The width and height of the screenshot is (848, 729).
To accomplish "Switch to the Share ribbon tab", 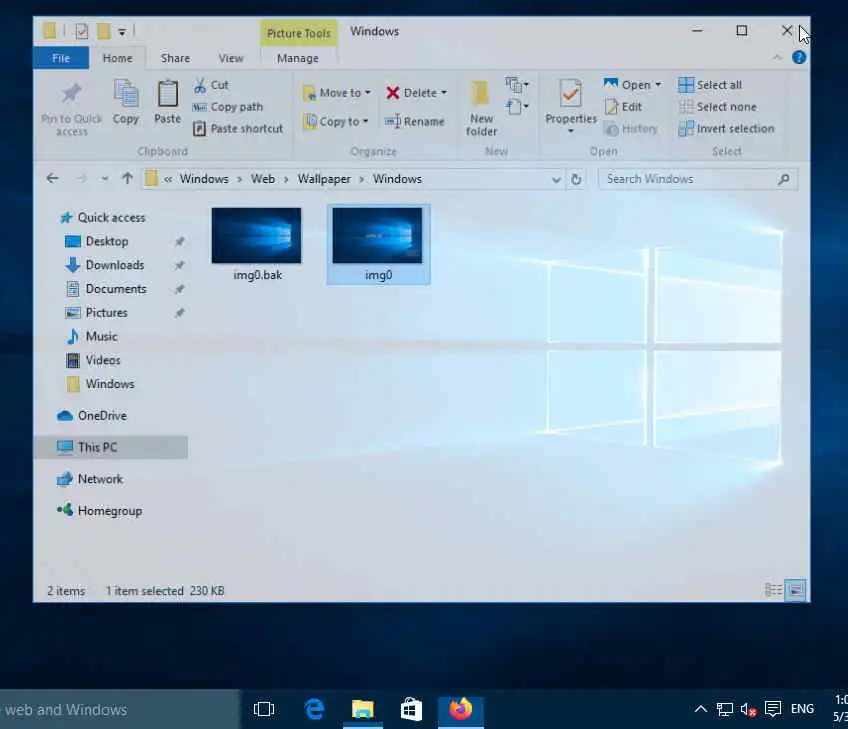I will tap(175, 58).
